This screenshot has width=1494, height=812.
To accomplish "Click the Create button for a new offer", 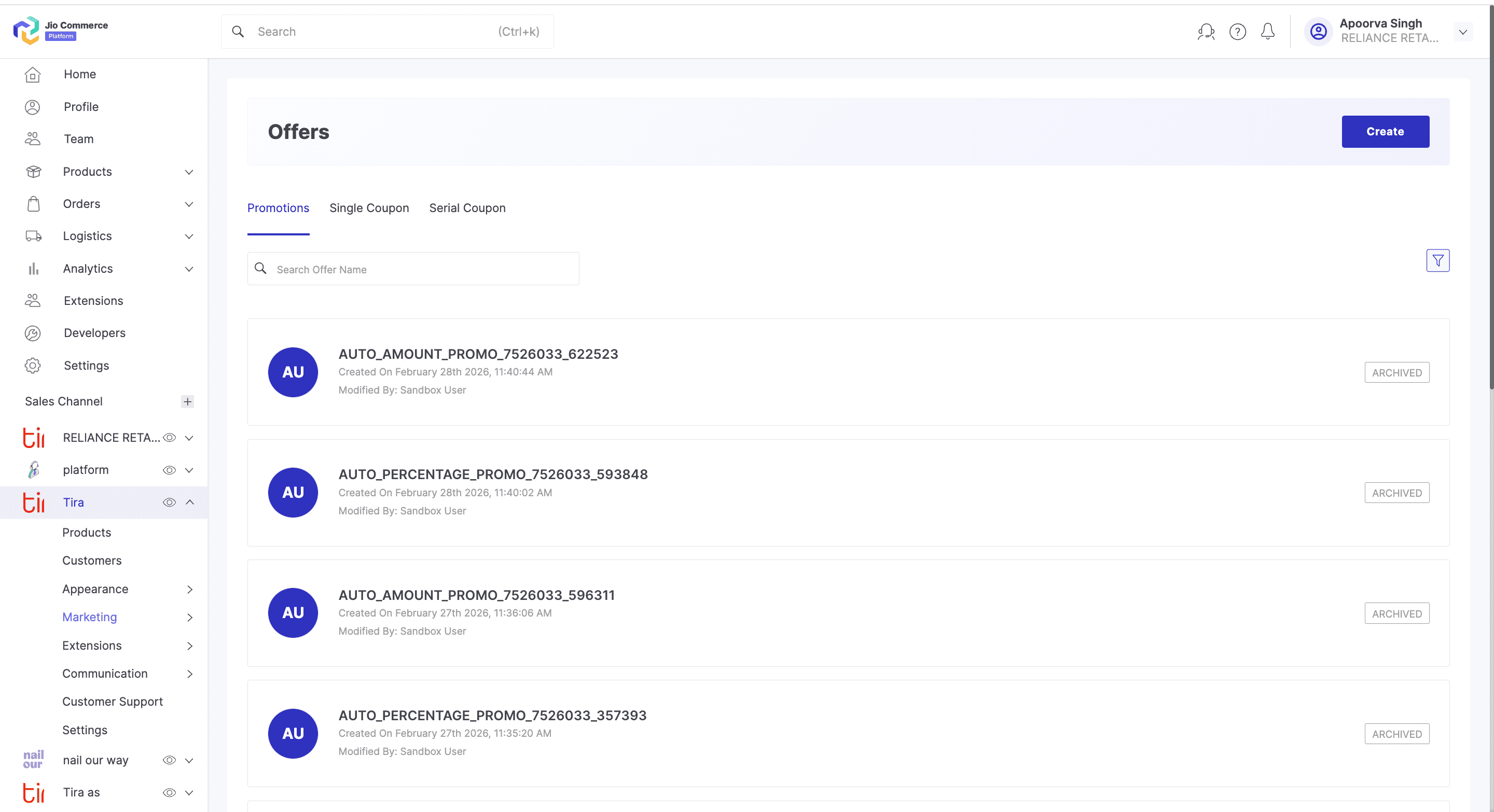I will coord(1385,132).
